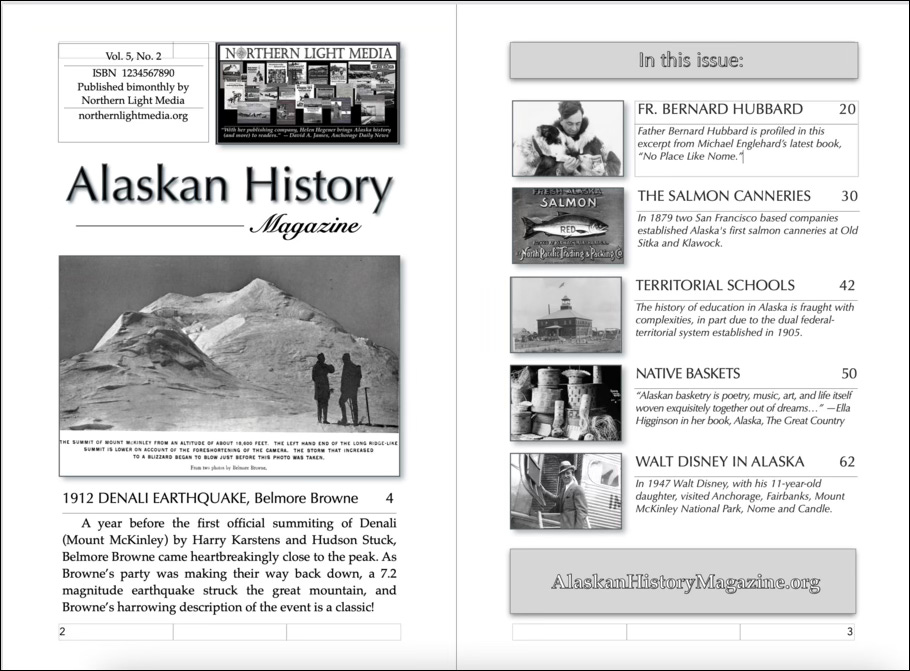
Task: Select page number 42 beside Territorial Schools
Action: [x=847, y=286]
